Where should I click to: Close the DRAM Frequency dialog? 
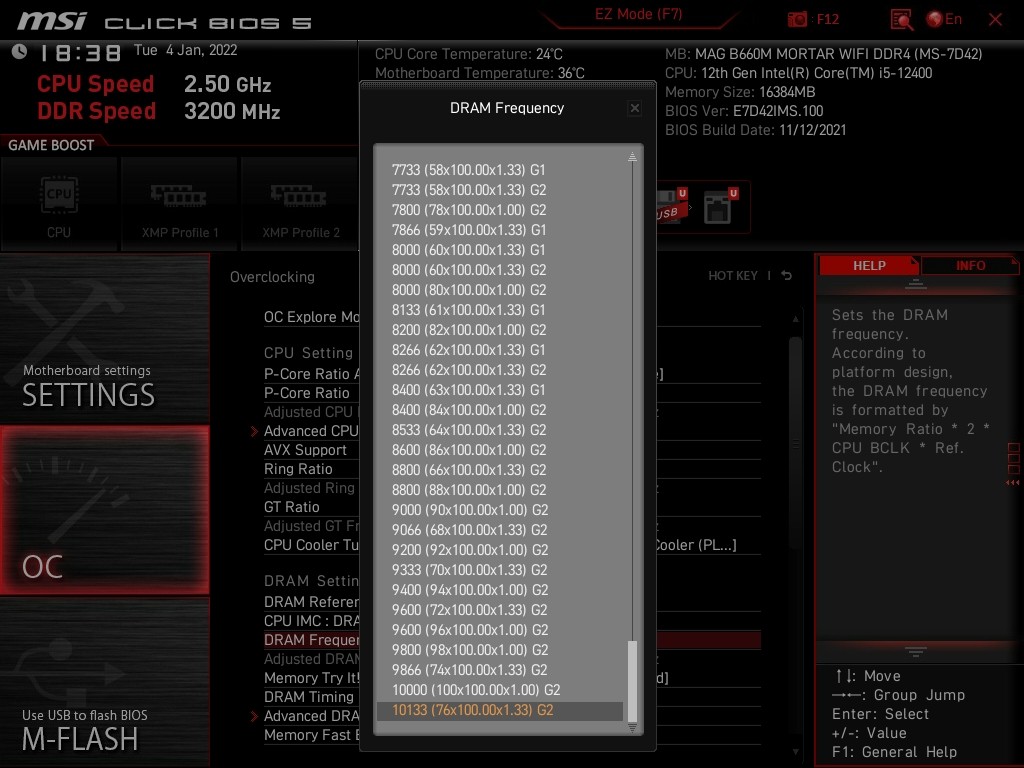click(634, 108)
